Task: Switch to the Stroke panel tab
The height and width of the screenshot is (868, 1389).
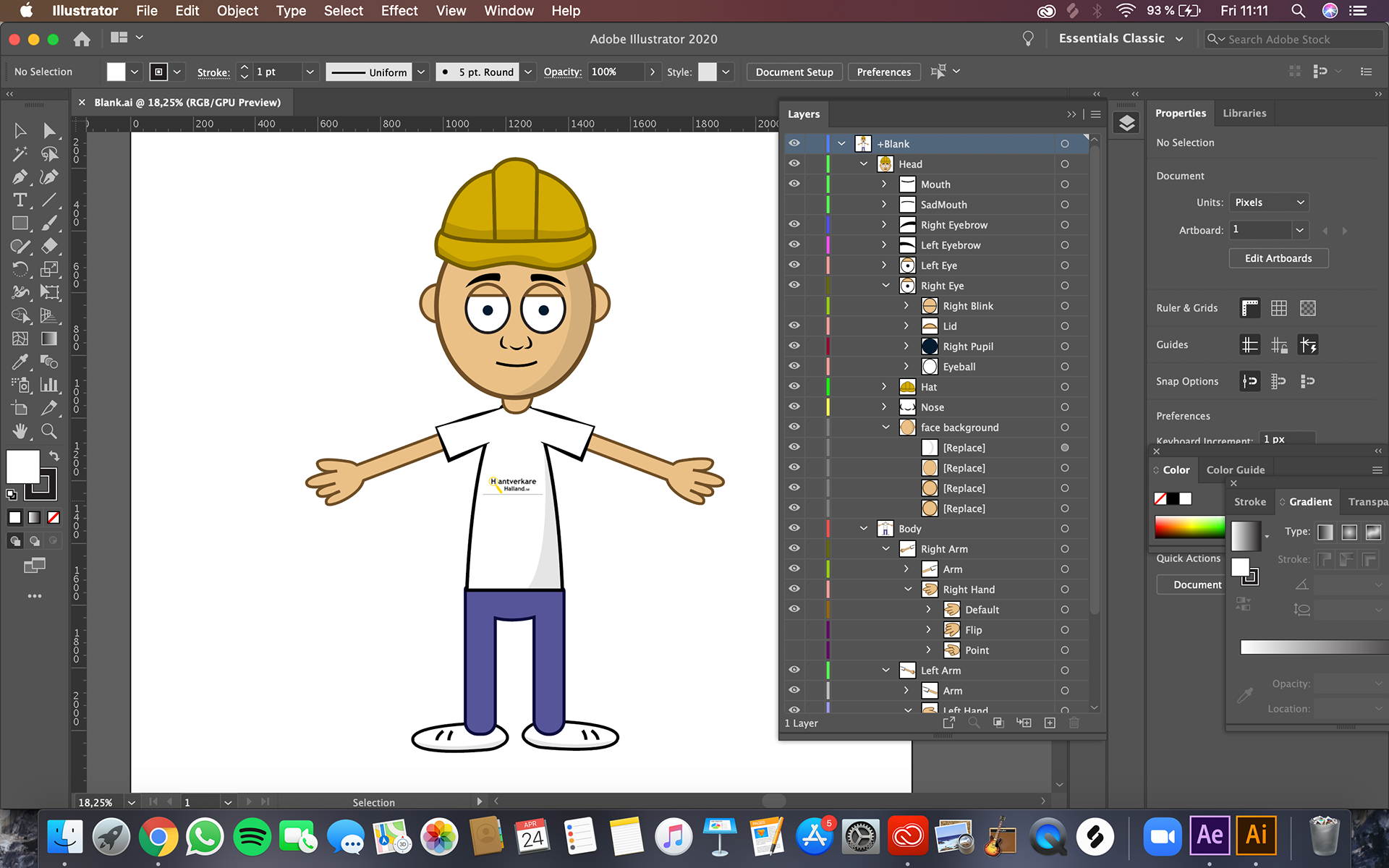Action: [x=1249, y=501]
